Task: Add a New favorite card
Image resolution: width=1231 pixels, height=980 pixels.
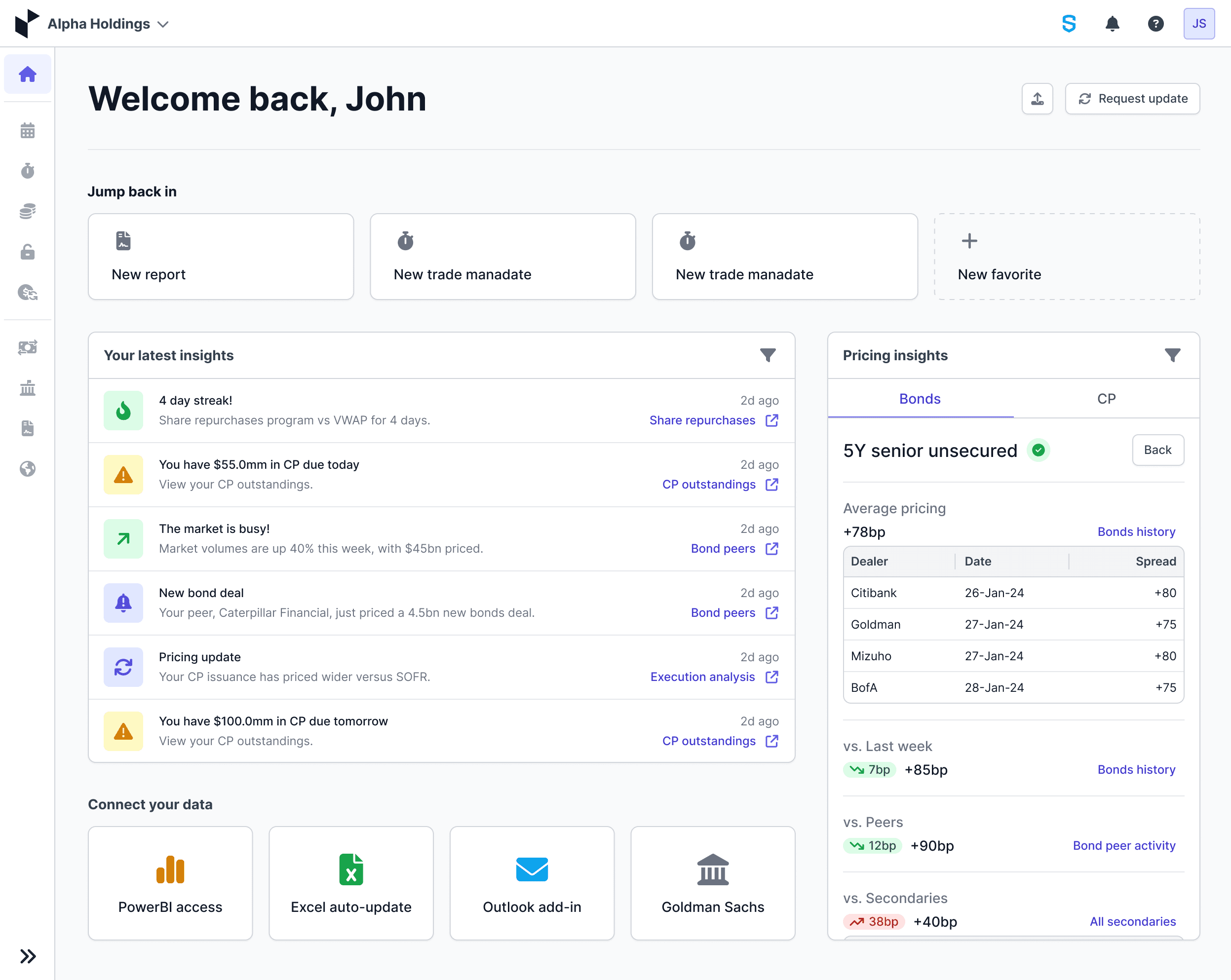Action: pos(1067,257)
